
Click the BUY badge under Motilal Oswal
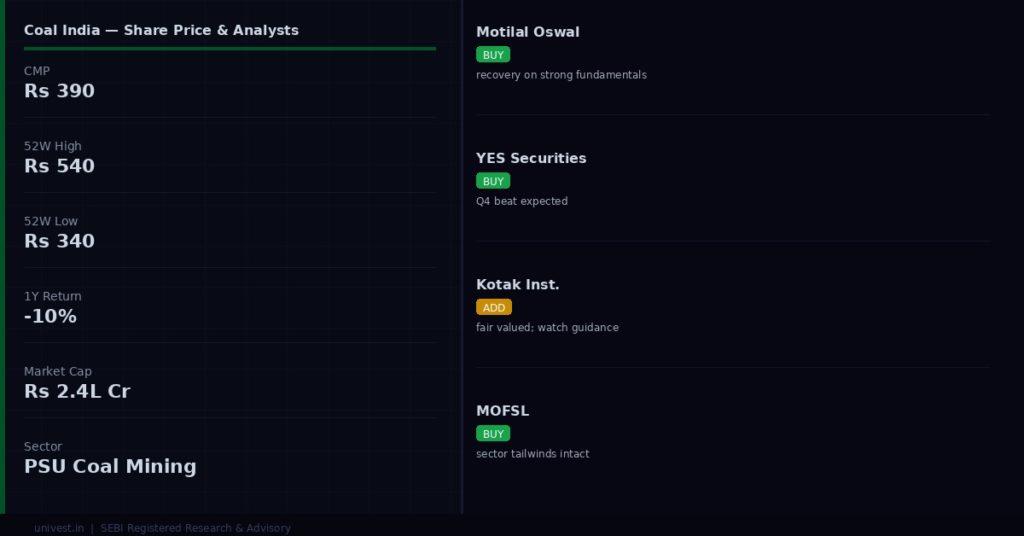(493, 55)
